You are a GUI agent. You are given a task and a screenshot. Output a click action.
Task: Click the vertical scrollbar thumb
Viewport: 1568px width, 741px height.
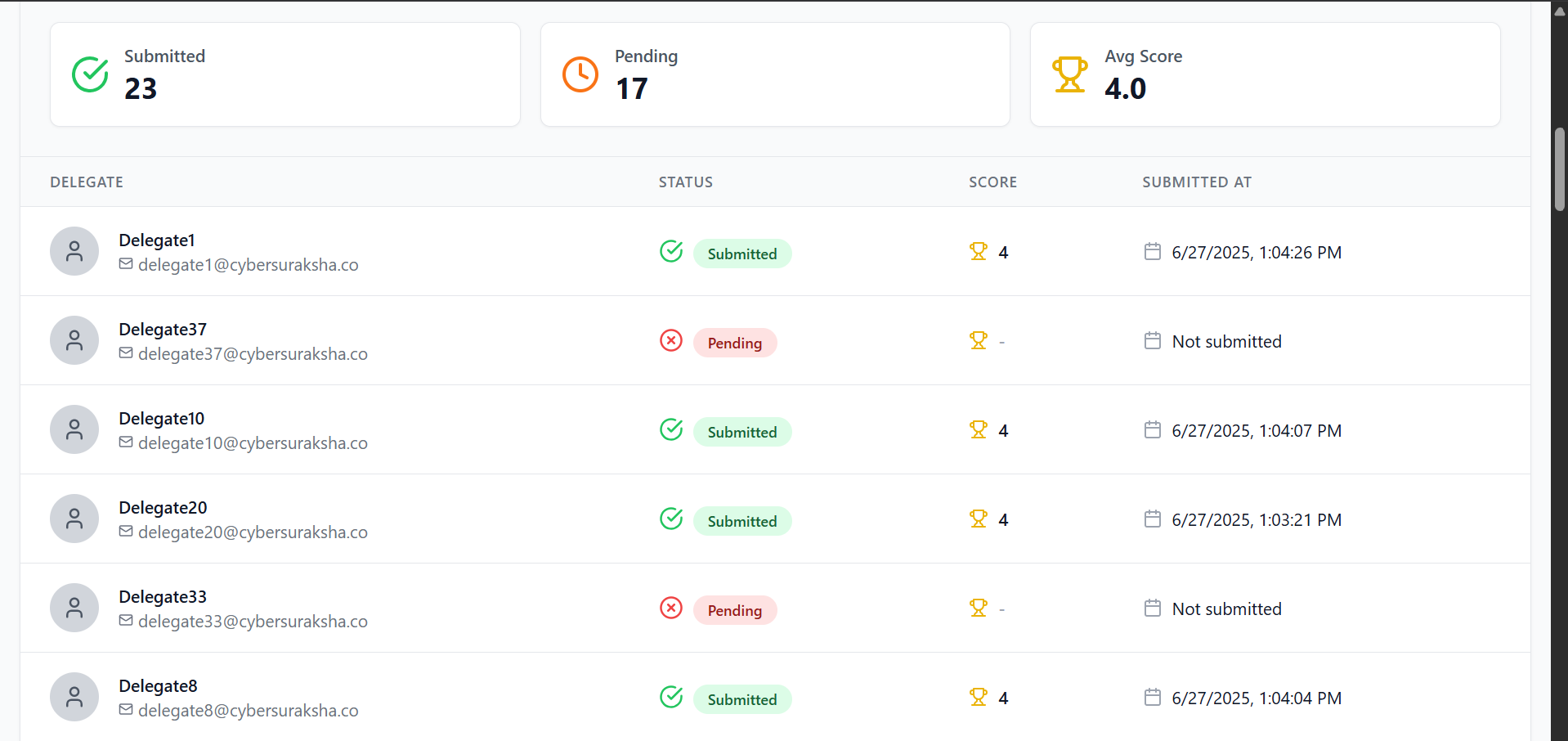pos(1560,169)
